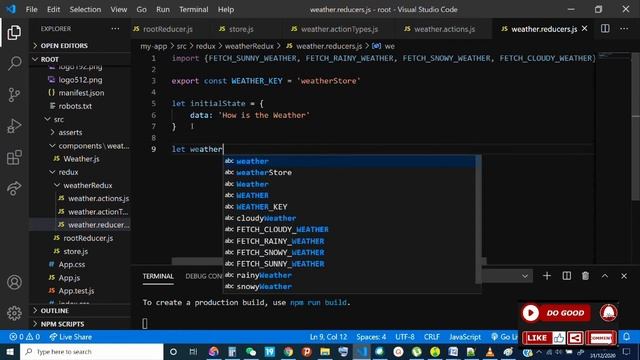
Task: Select the DEBUG CONSOLE panel tab
Action: tap(204, 276)
